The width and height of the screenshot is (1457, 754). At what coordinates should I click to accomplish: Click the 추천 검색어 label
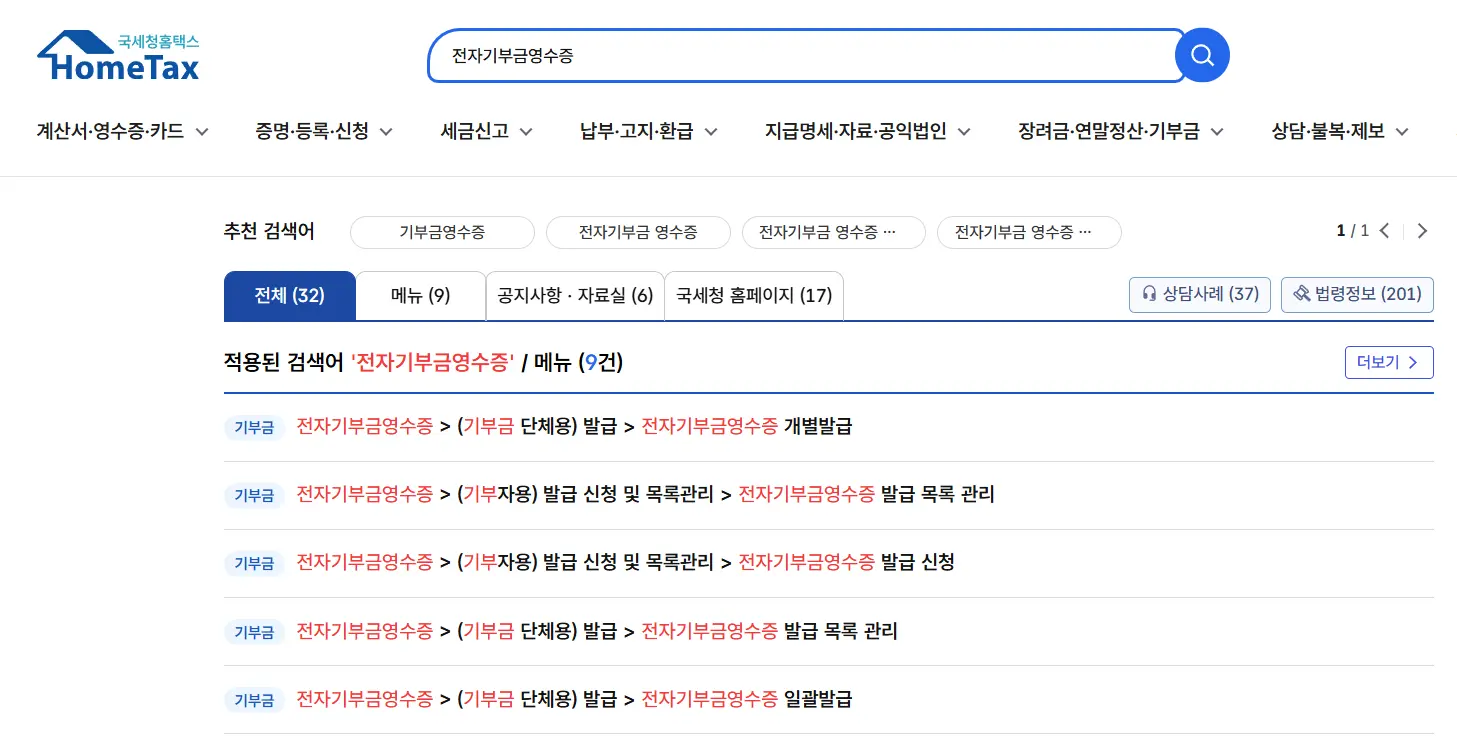pos(269,231)
